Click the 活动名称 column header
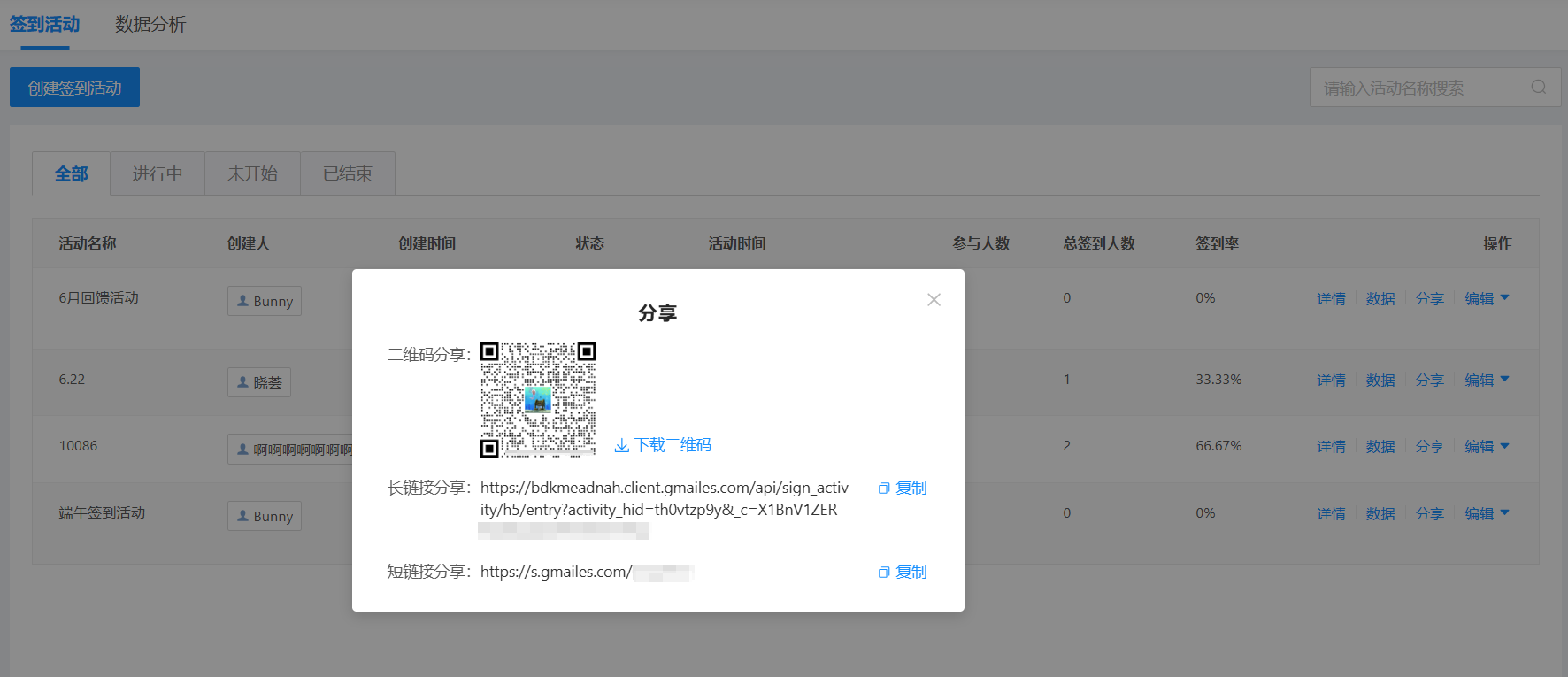The width and height of the screenshot is (1568, 677). [x=88, y=243]
